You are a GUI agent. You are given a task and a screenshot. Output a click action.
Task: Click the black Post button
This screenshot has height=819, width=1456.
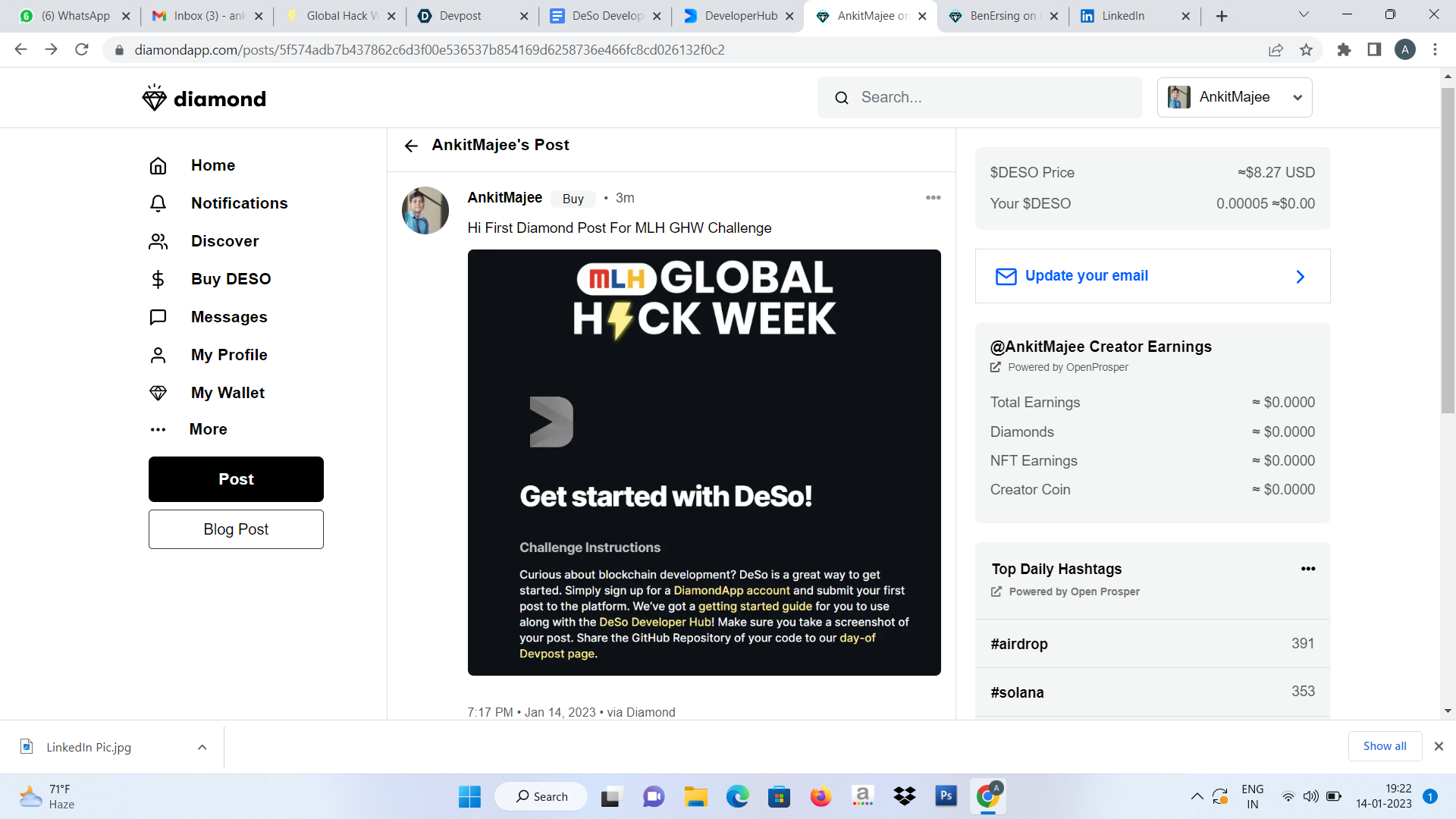236,479
